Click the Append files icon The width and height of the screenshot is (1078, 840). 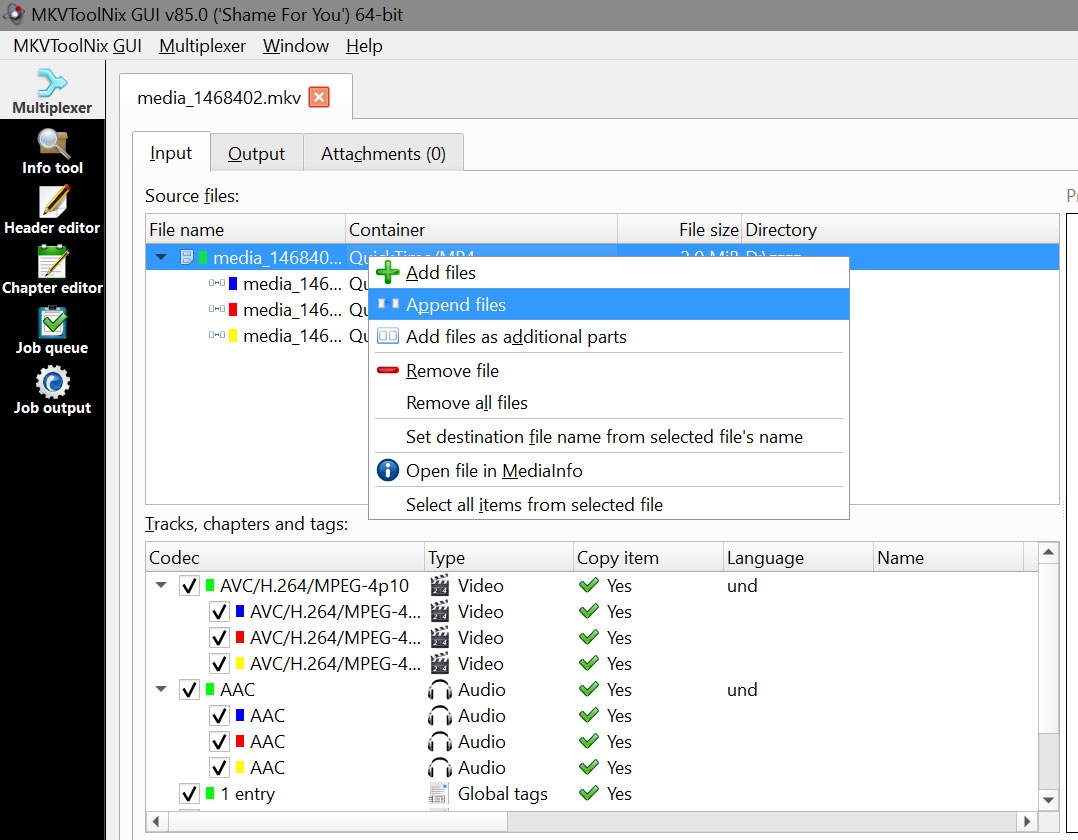(388, 304)
